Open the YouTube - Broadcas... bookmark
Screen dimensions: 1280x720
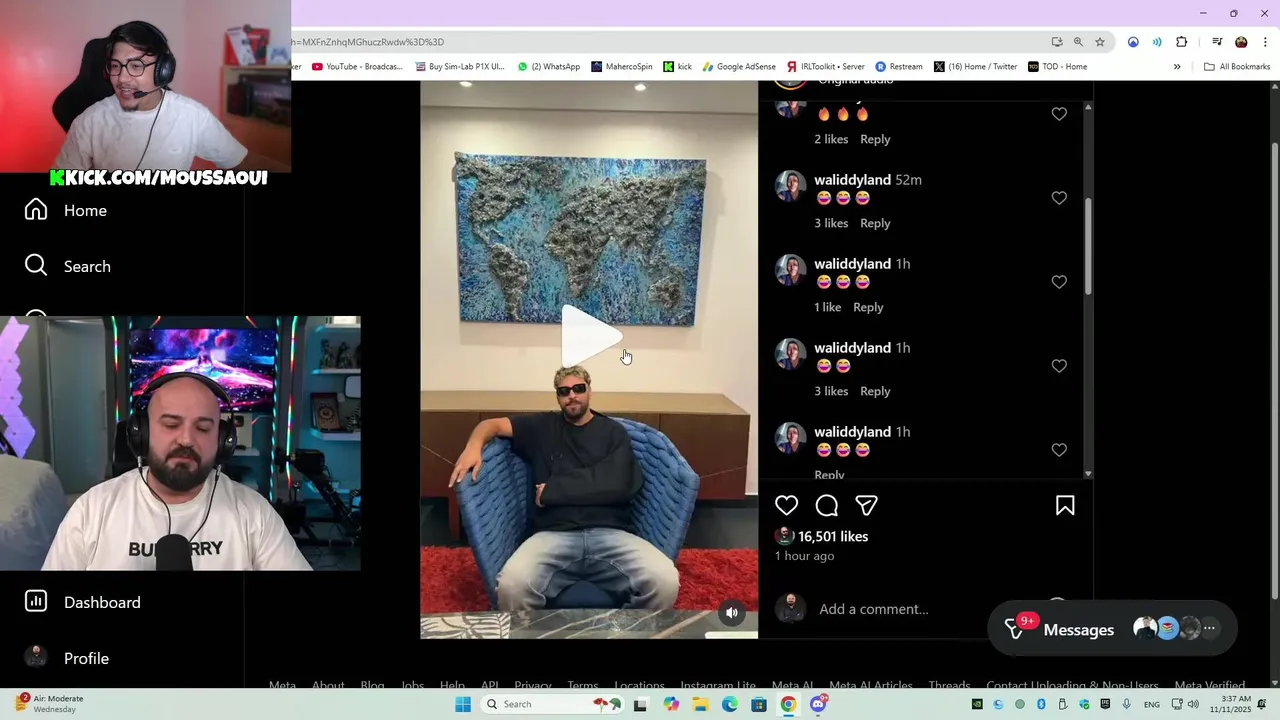[x=357, y=67]
